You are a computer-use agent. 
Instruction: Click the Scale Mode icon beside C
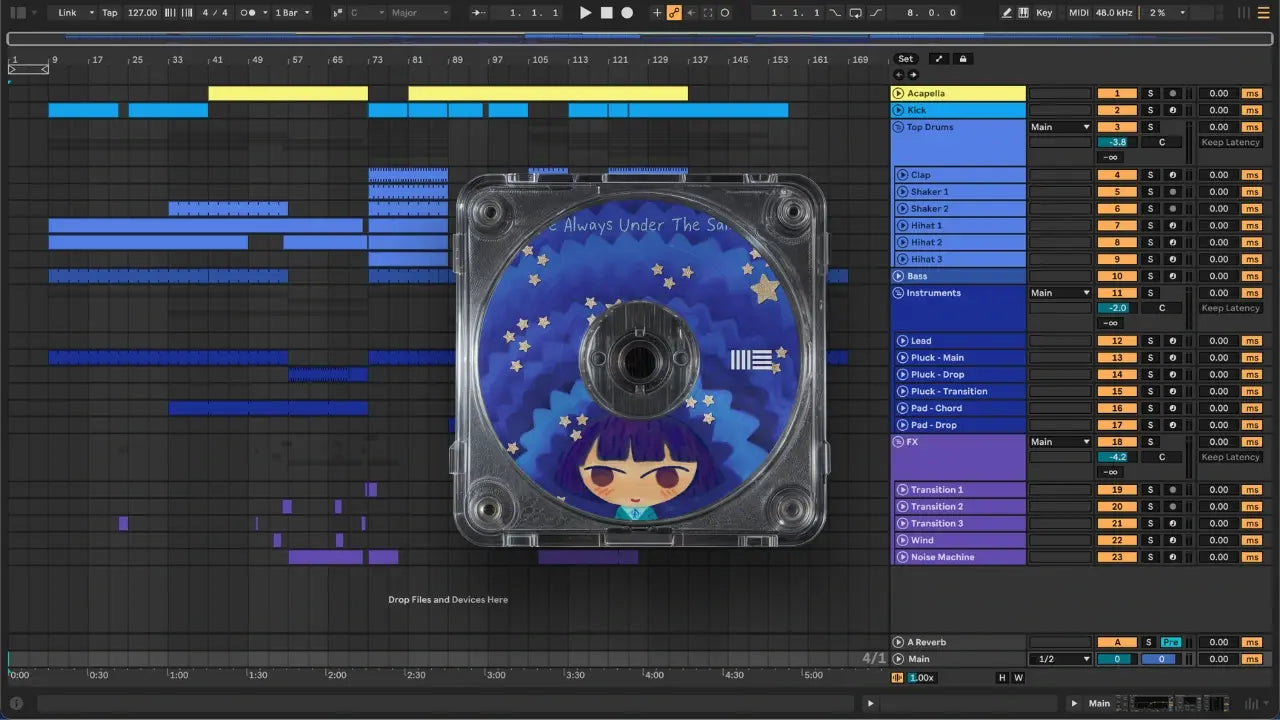(338, 13)
